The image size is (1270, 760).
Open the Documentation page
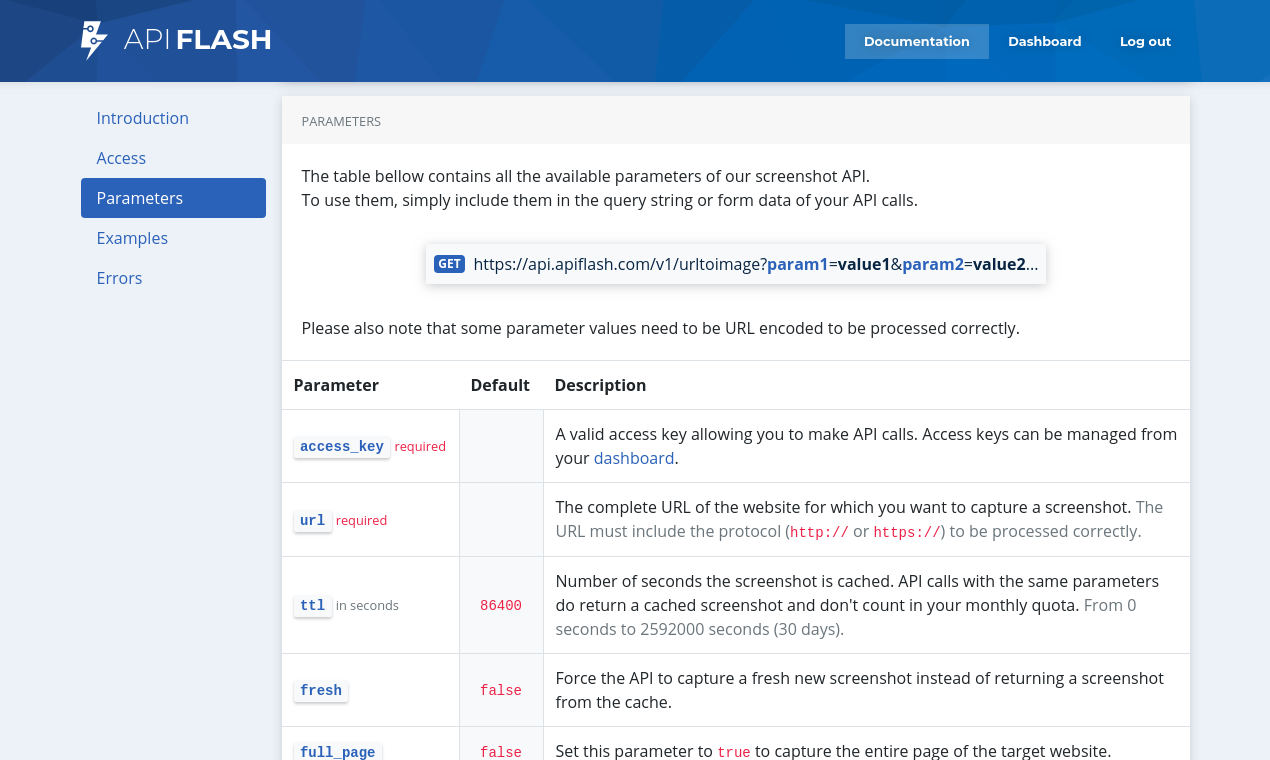click(x=916, y=41)
